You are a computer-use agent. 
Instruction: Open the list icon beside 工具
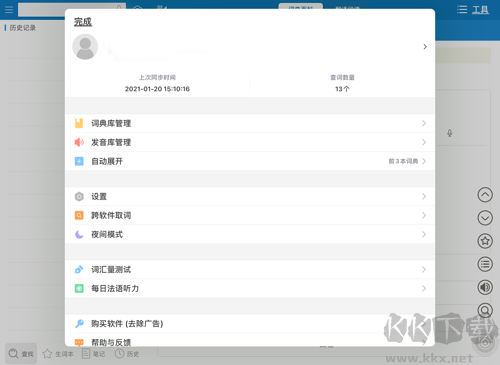click(x=462, y=9)
